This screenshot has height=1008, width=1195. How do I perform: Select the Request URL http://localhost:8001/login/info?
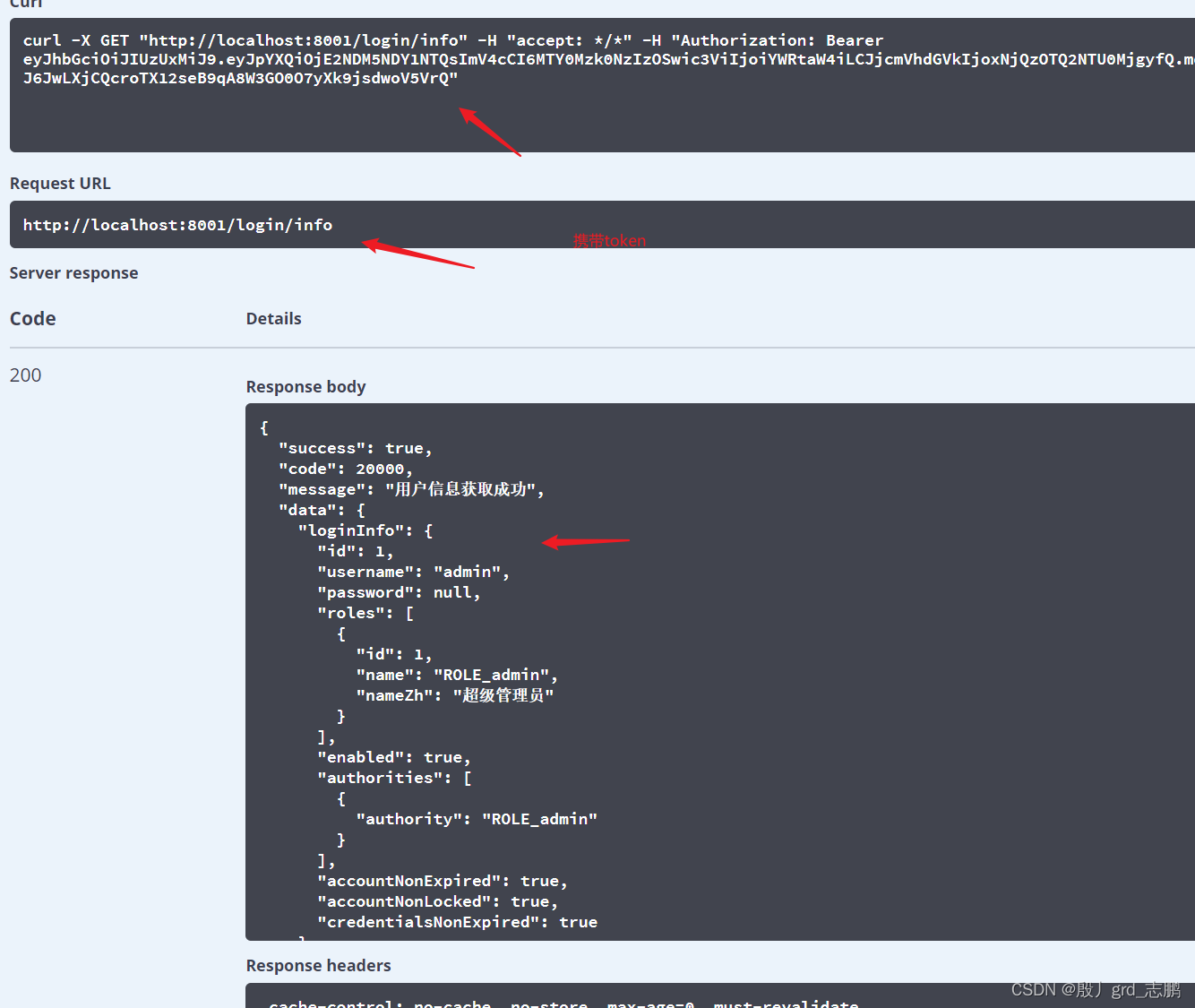coord(177,225)
